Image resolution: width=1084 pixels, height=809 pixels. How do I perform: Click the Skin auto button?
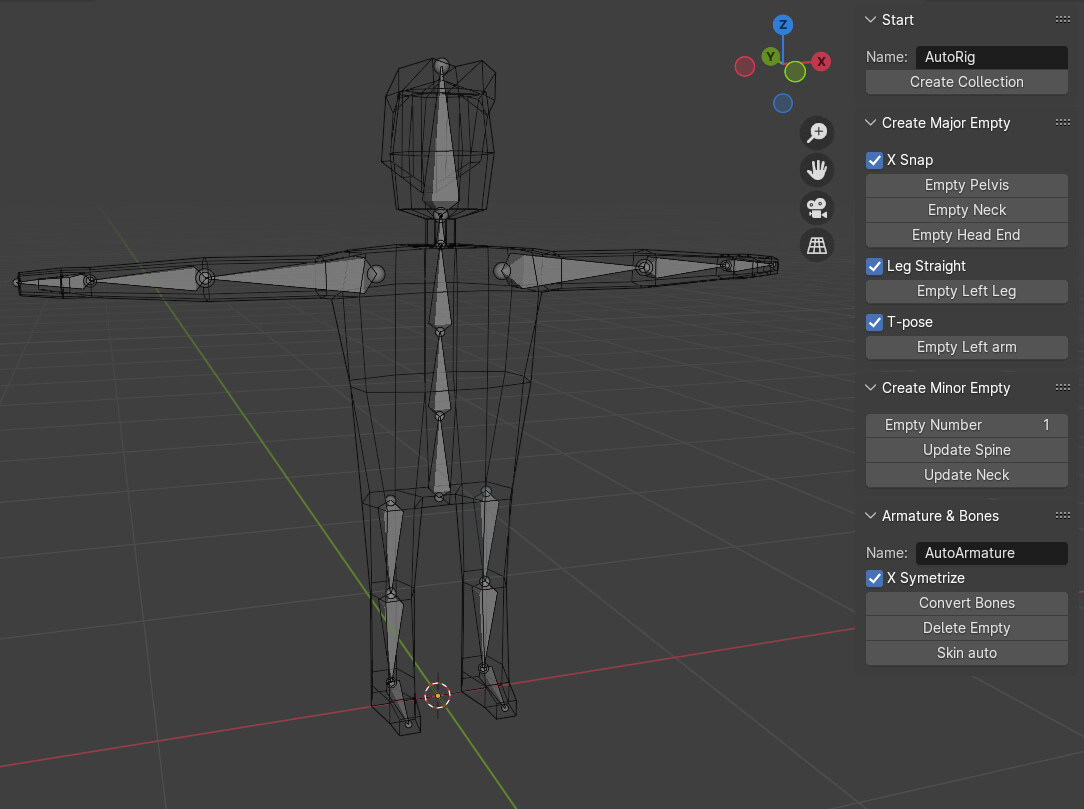966,652
